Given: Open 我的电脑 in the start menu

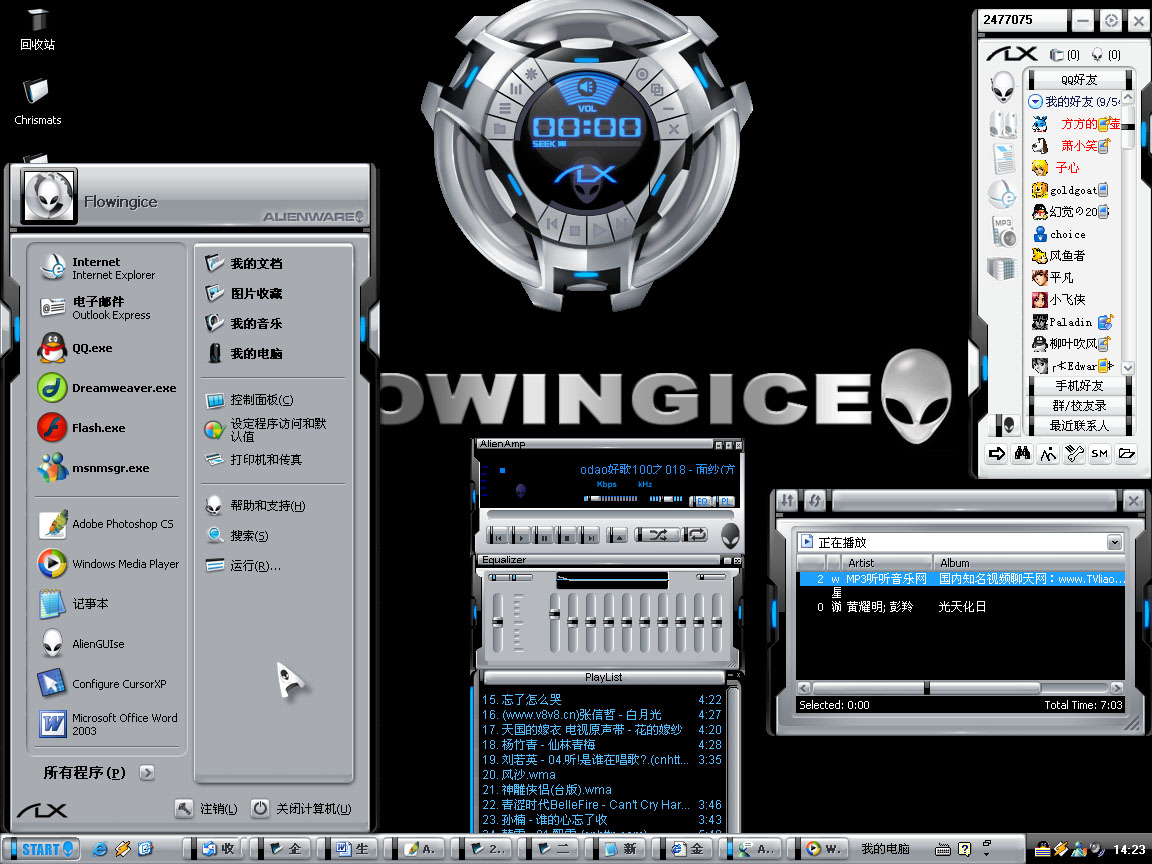Looking at the screenshot, I should [244, 353].
